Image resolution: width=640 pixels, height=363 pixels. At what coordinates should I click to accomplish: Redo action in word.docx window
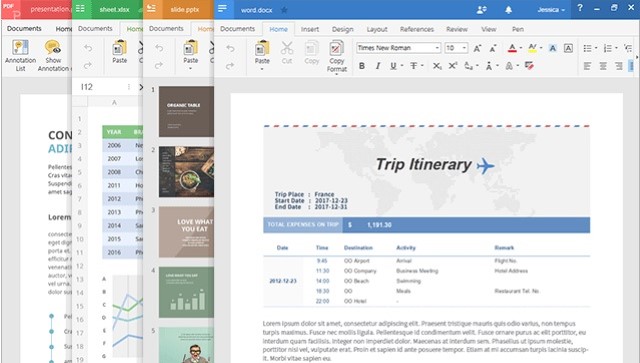231,66
